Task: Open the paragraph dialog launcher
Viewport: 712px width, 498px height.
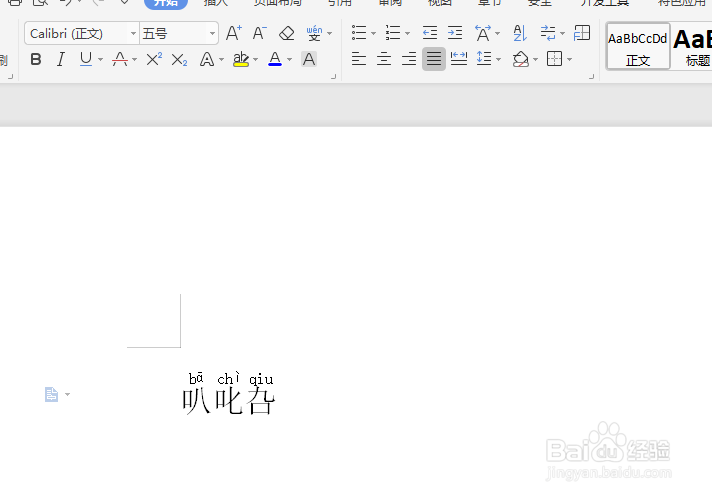Action: coord(592,77)
